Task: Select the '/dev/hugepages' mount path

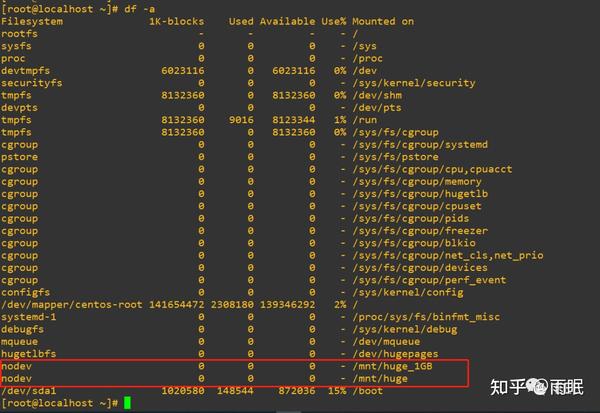Action: (396, 354)
